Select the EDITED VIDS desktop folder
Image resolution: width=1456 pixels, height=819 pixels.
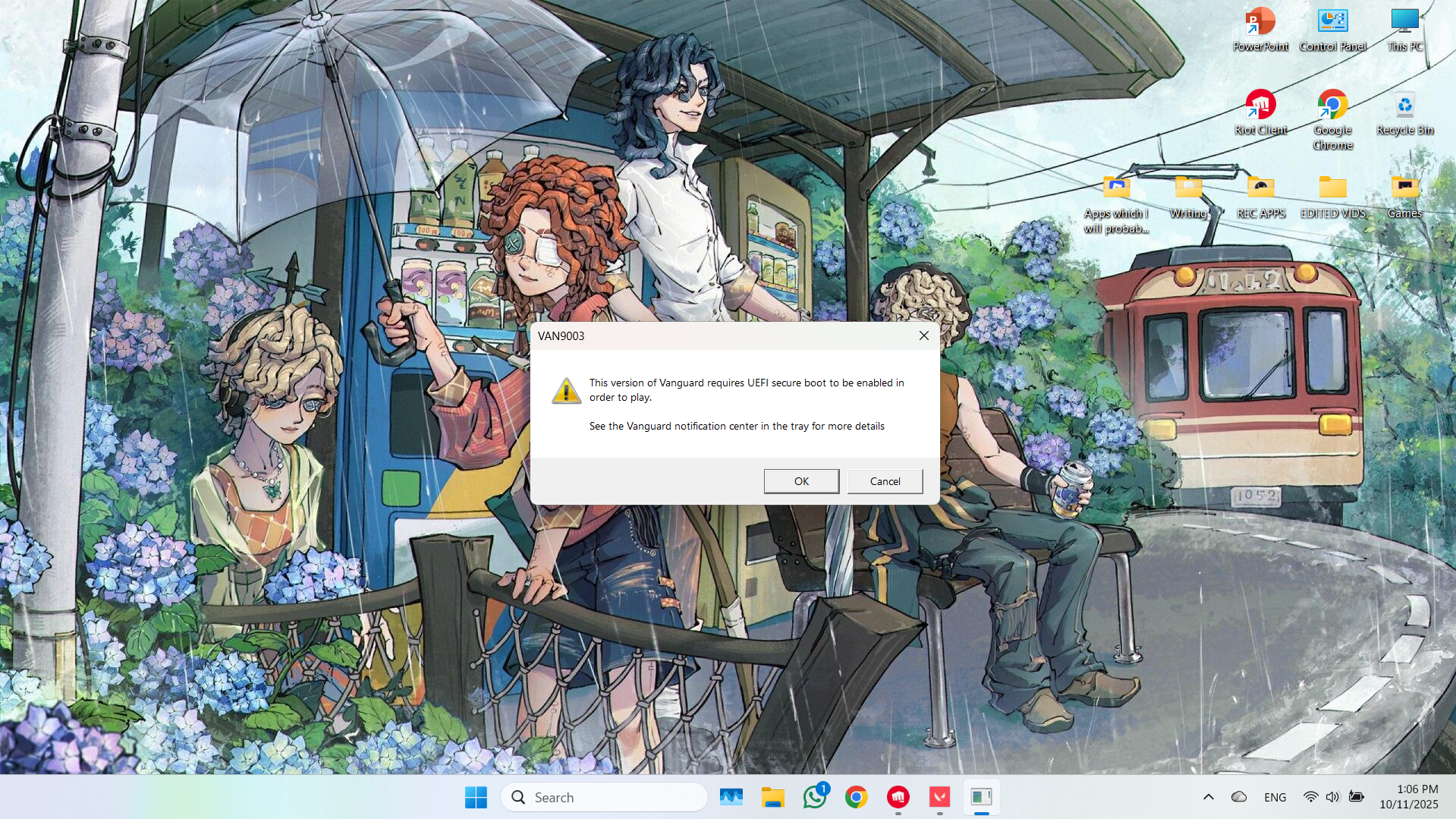[x=1332, y=197]
